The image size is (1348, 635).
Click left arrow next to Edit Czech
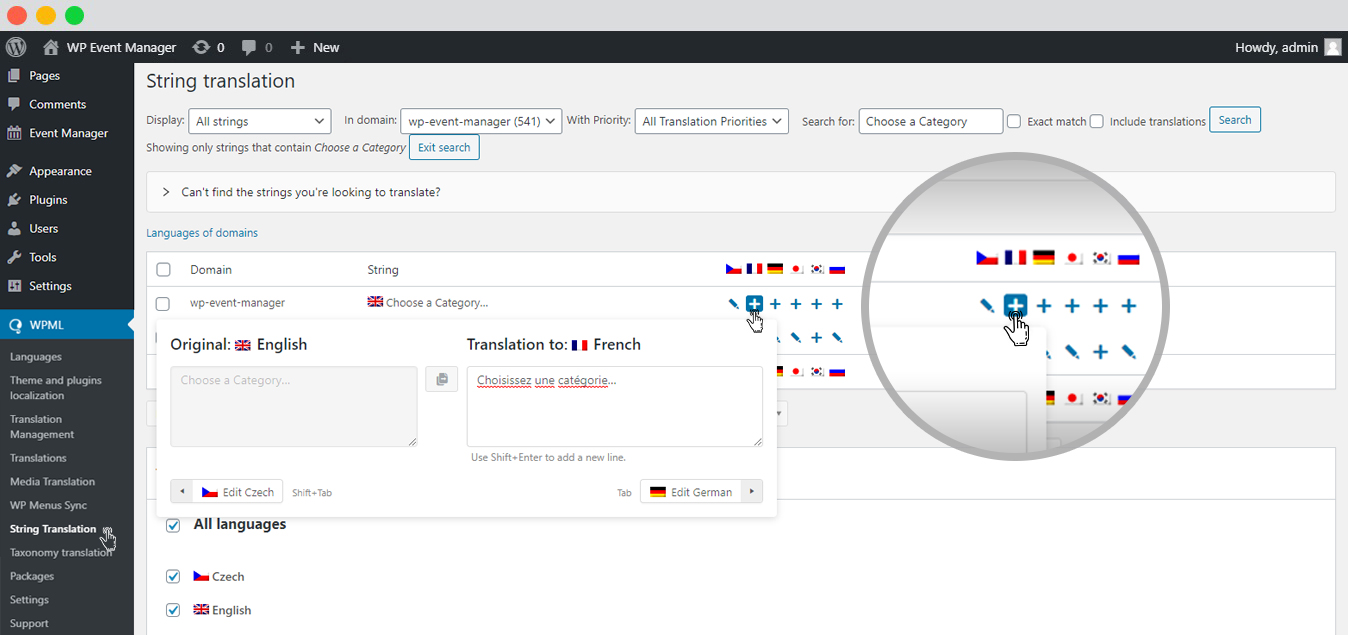[182, 492]
